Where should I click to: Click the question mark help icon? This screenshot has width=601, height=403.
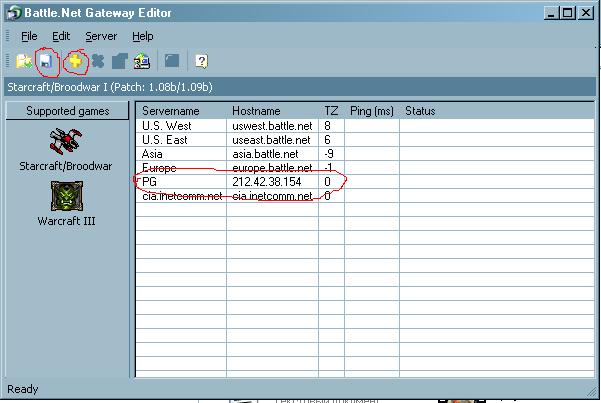pos(201,61)
